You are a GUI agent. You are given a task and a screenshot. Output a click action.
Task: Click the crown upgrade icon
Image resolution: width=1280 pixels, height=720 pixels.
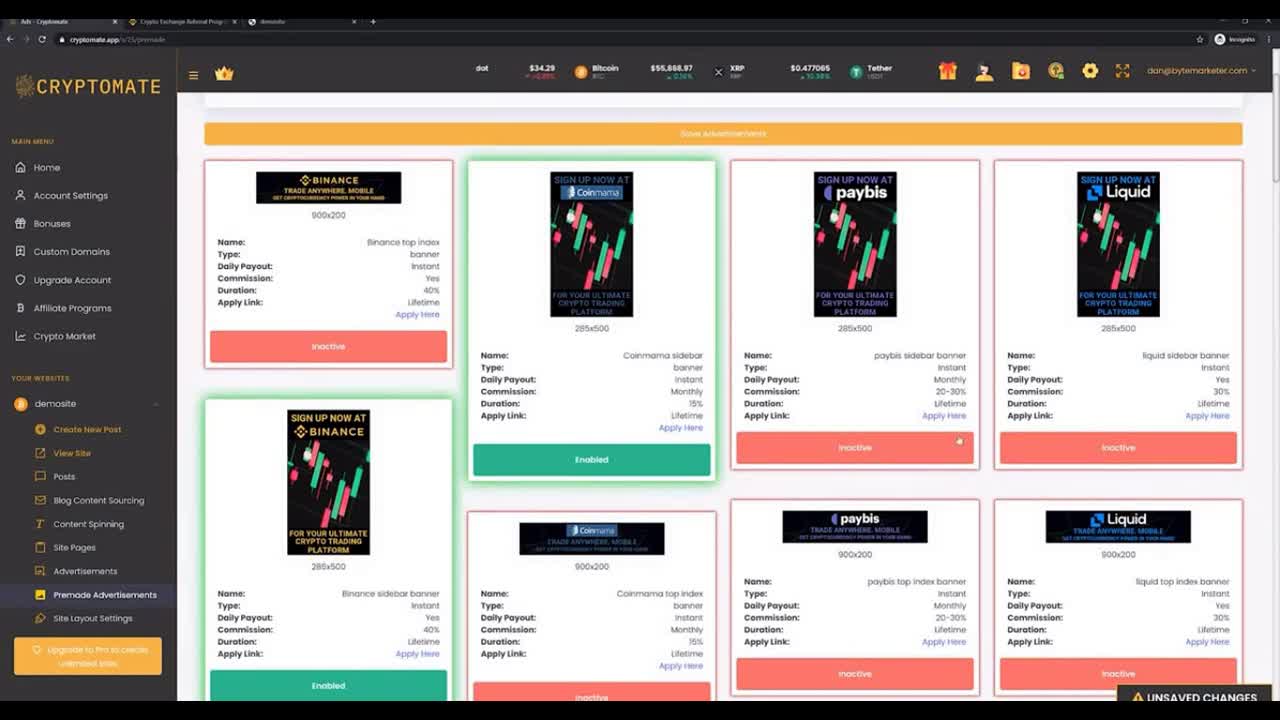click(224, 74)
